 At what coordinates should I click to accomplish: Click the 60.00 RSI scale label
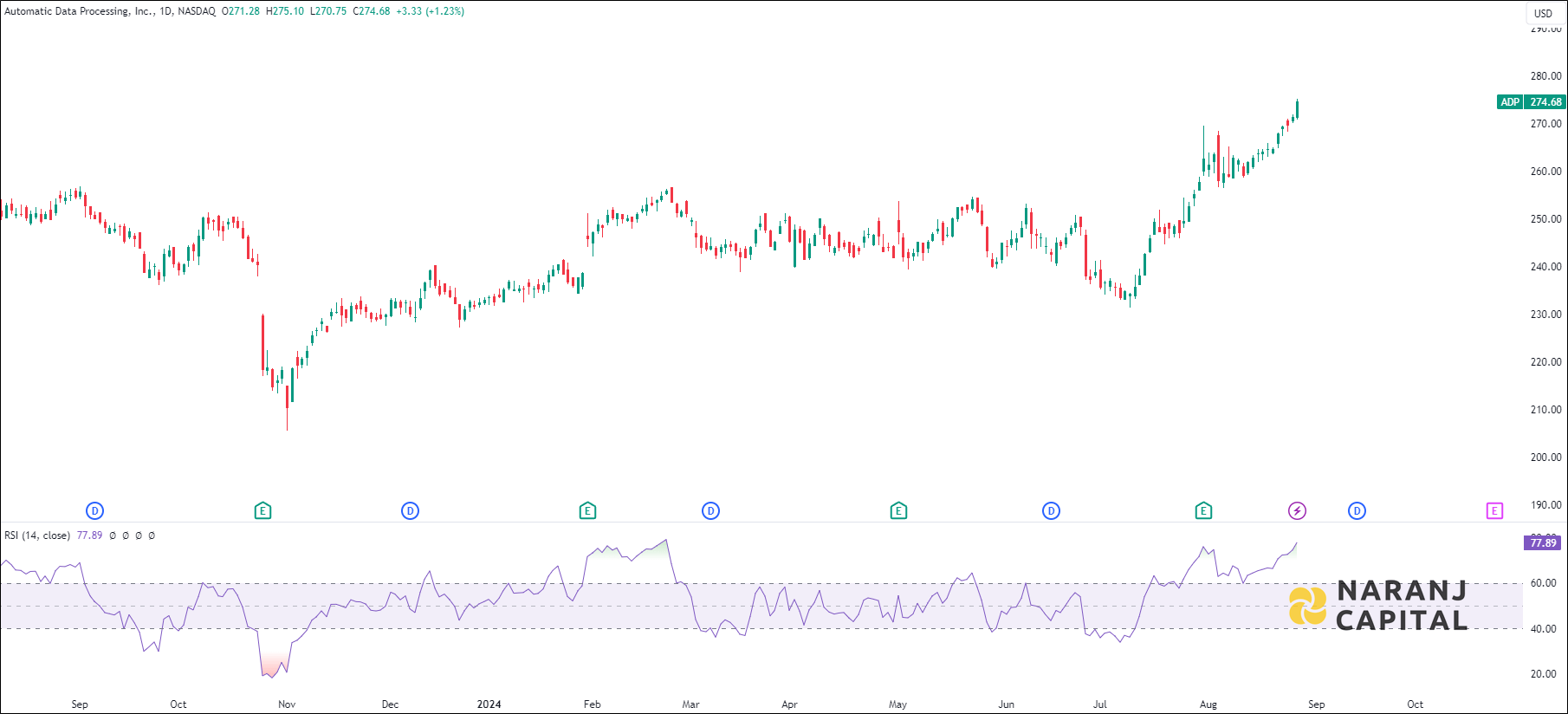point(1543,583)
